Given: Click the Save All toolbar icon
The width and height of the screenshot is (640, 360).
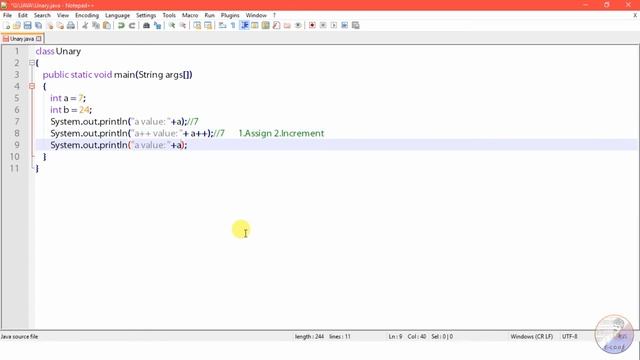Looking at the screenshot, I should tap(38, 25).
